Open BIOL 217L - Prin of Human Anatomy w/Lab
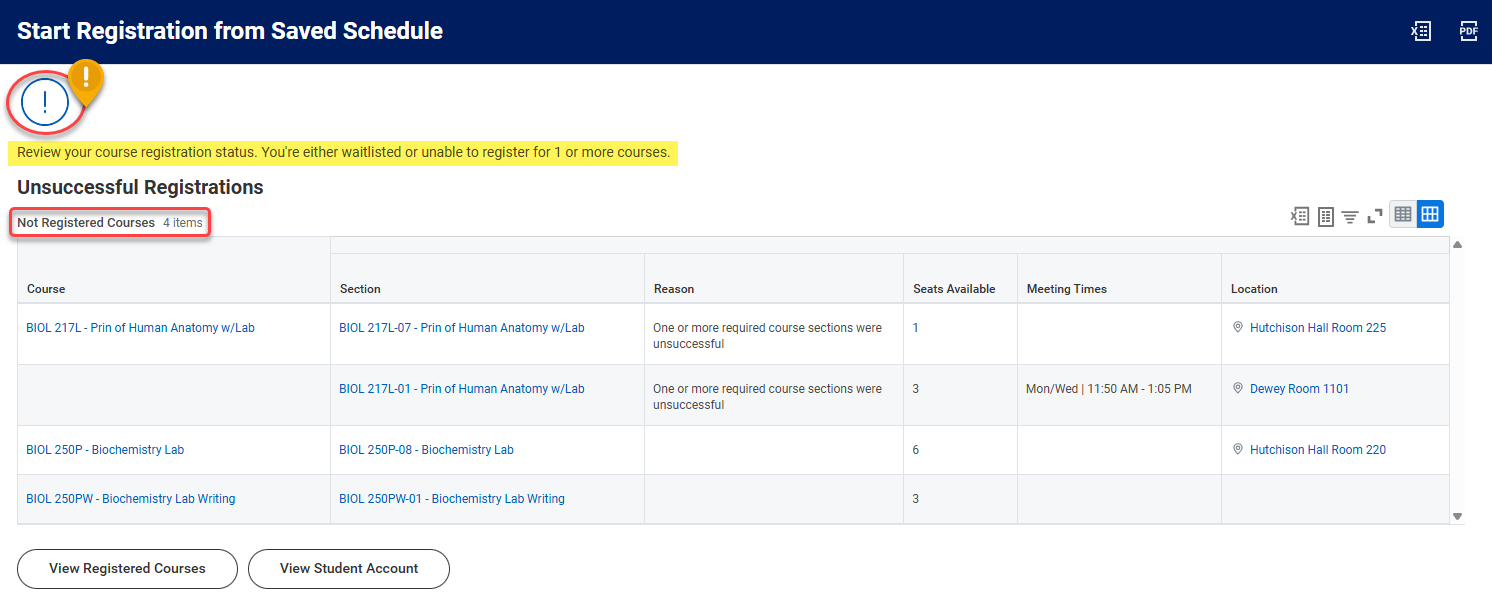 (x=139, y=327)
